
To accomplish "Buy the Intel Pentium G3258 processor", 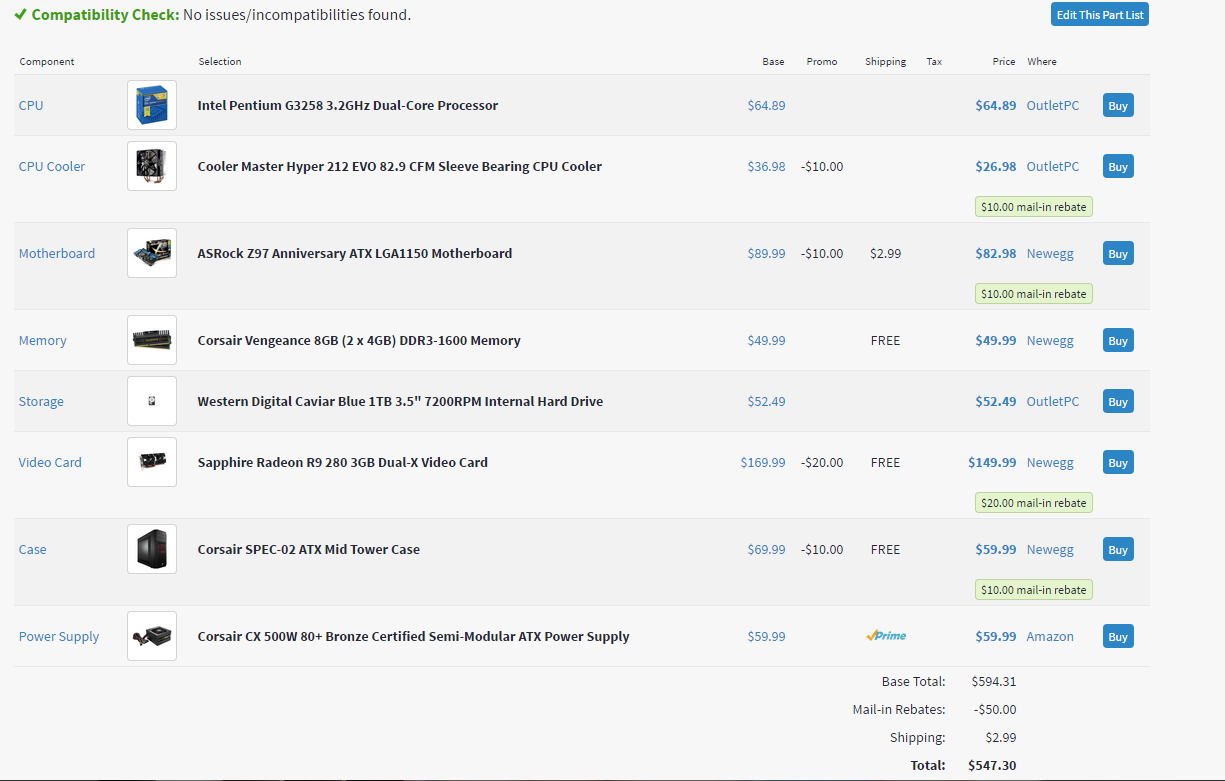I will pos(1118,105).
